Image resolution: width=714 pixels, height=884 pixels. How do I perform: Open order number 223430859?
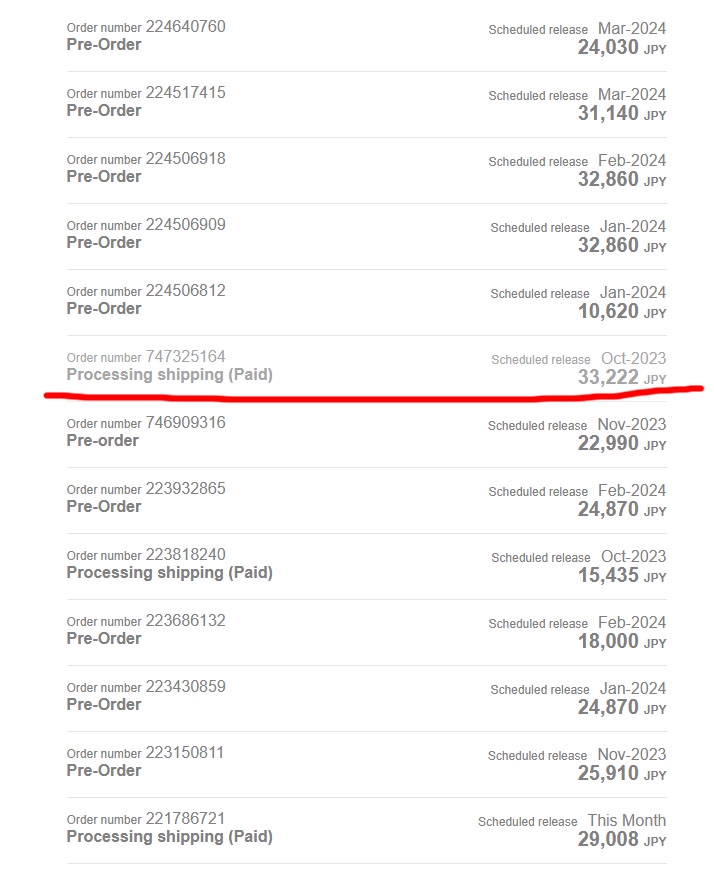click(186, 686)
